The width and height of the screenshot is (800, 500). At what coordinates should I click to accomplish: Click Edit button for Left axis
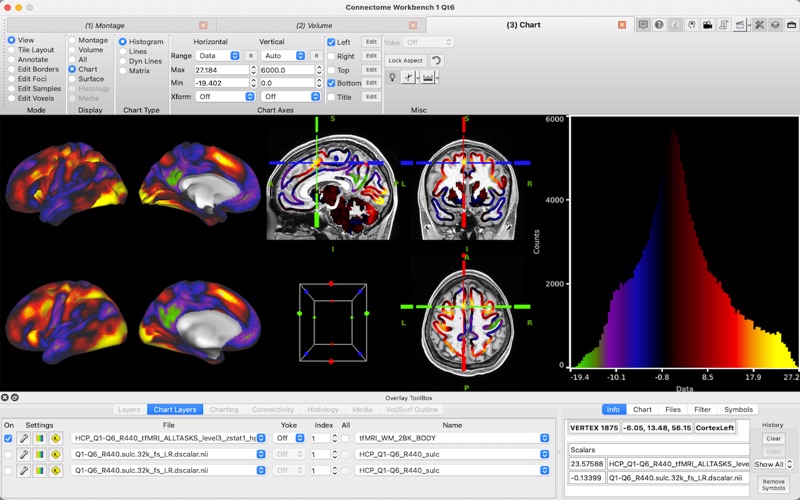pyautogui.click(x=371, y=42)
